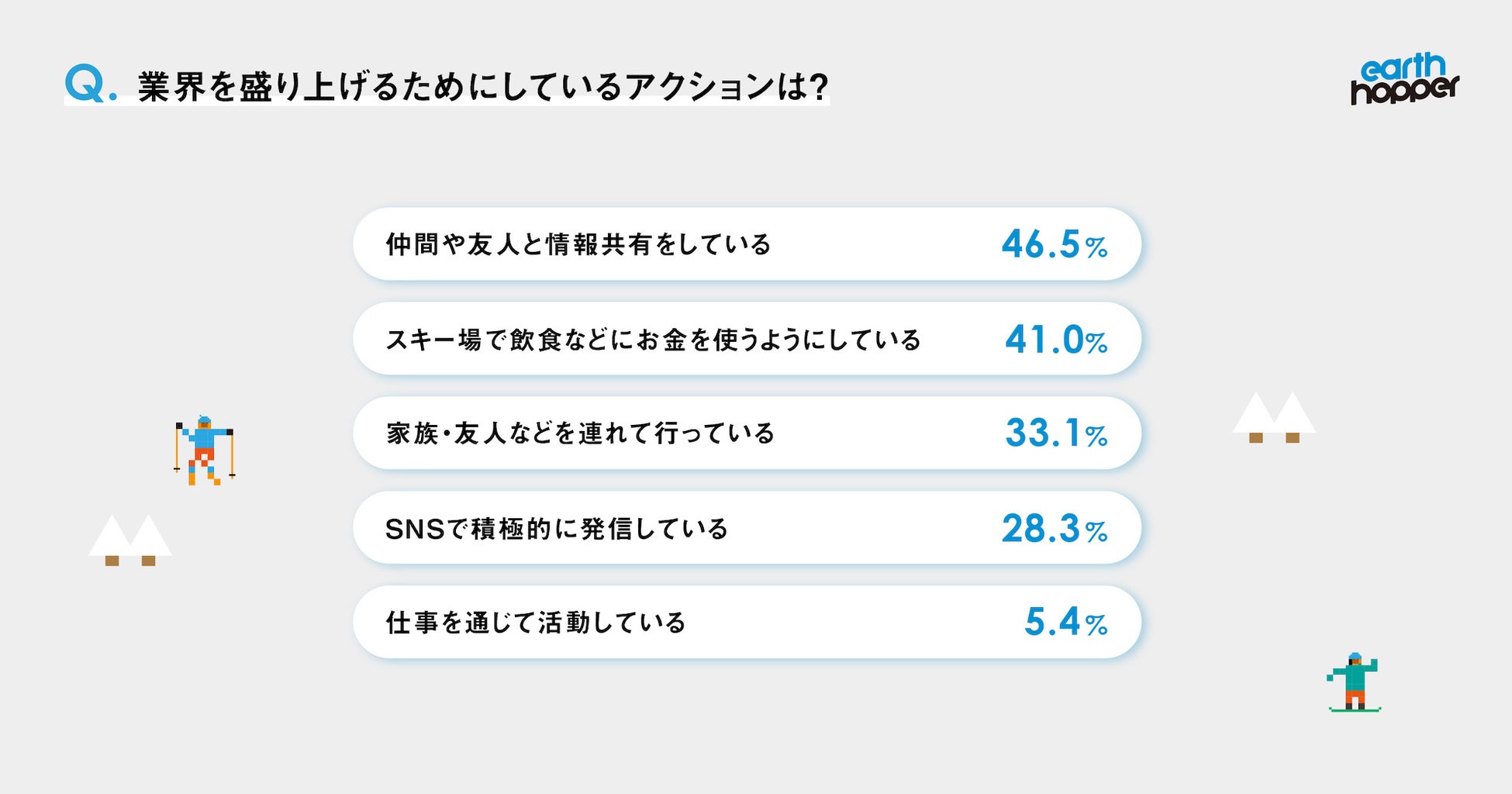Click the word スキー場 in the second answer

[433, 340]
